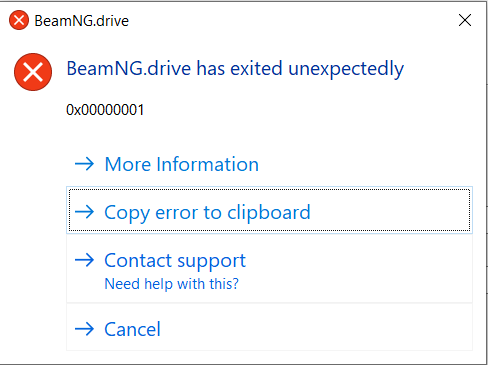Click the arrow icon beside Contact support
Image resolution: width=488 pixels, height=365 pixels.
85,260
